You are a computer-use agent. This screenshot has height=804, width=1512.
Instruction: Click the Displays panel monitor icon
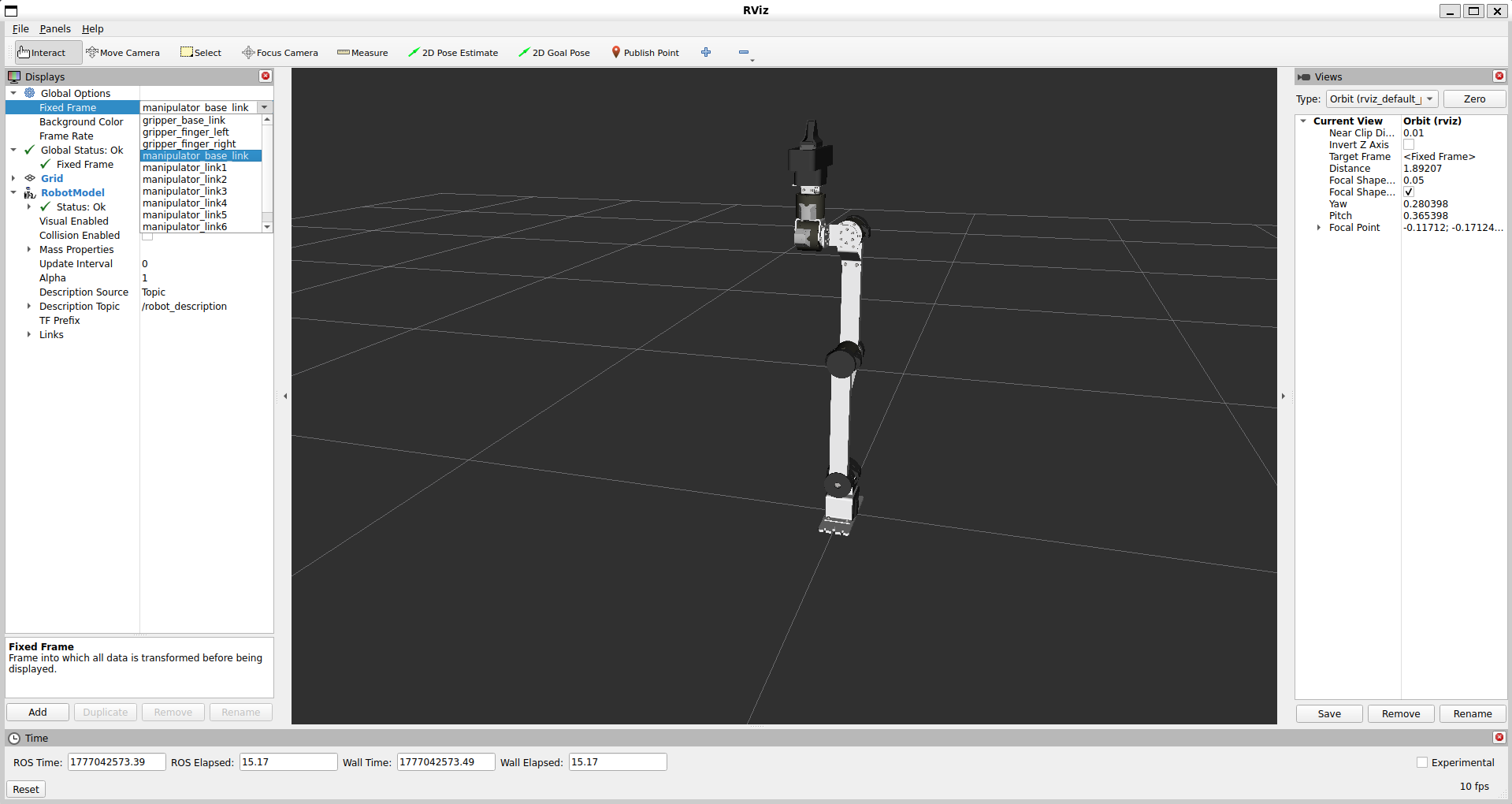pyautogui.click(x=14, y=76)
